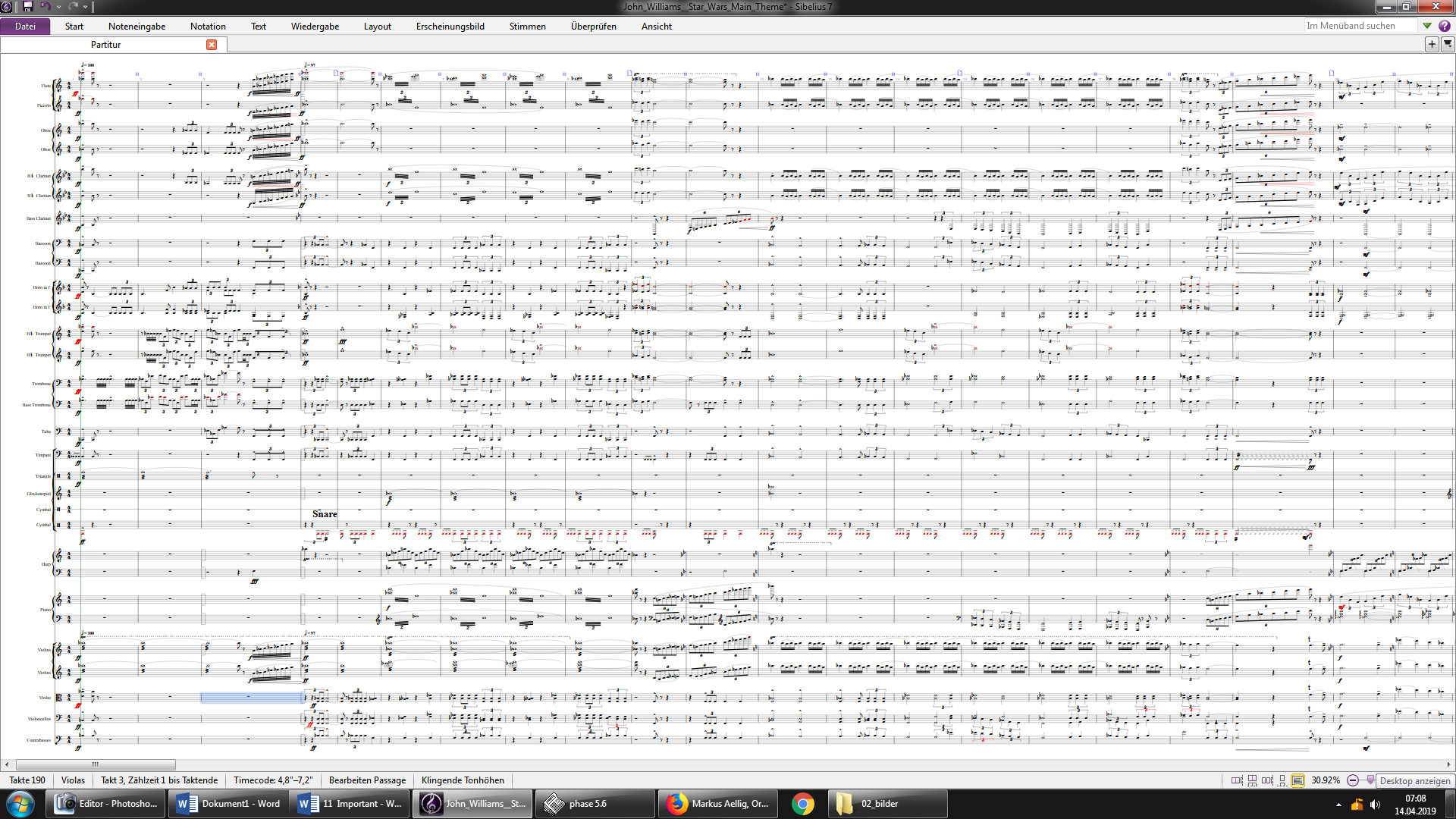This screenshot has height=819, width=1456.
Task: Switch to the Wiedergabe ribbon tab
Action: 315,26
